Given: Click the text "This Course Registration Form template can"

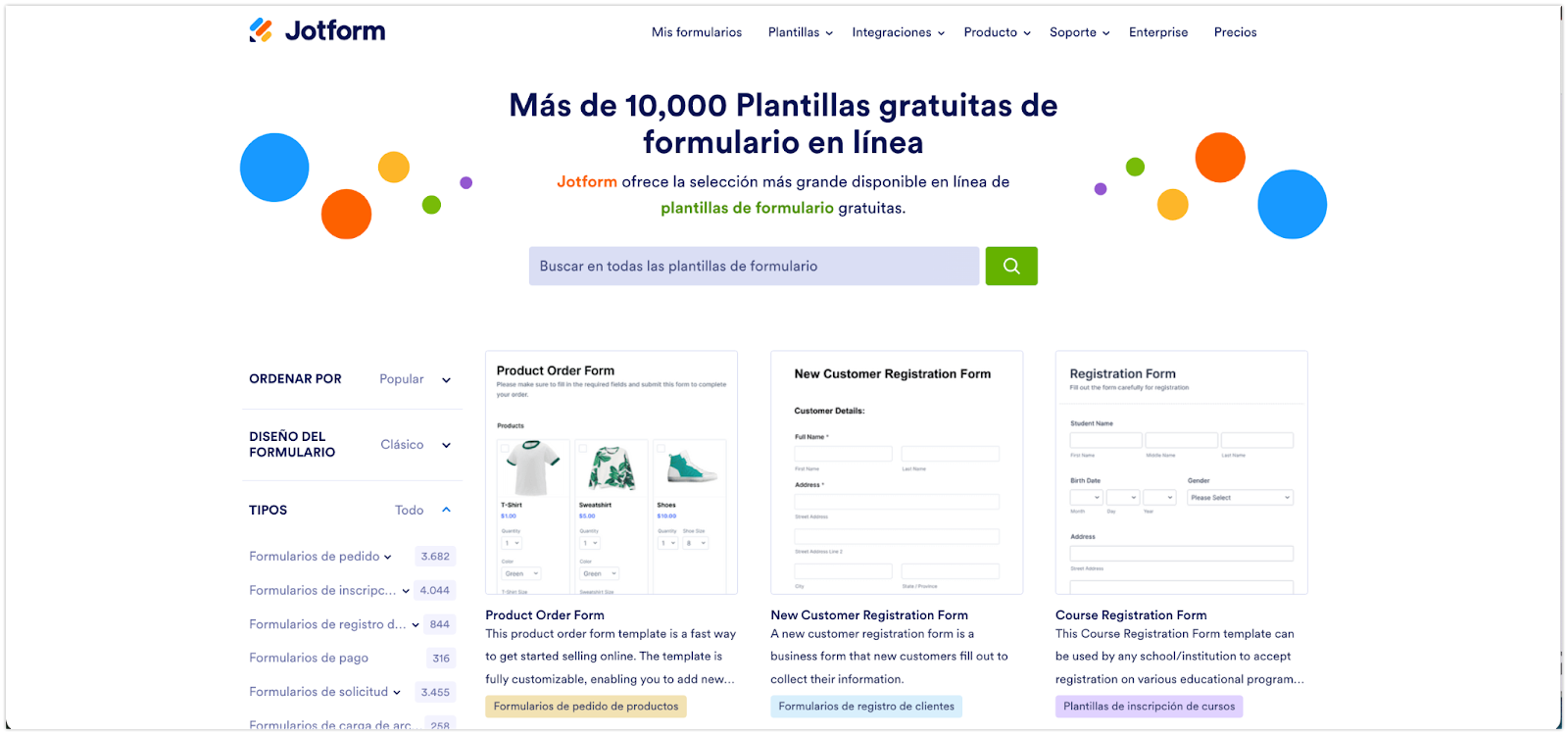Looking at the screenshot, I should point(1175,634).
